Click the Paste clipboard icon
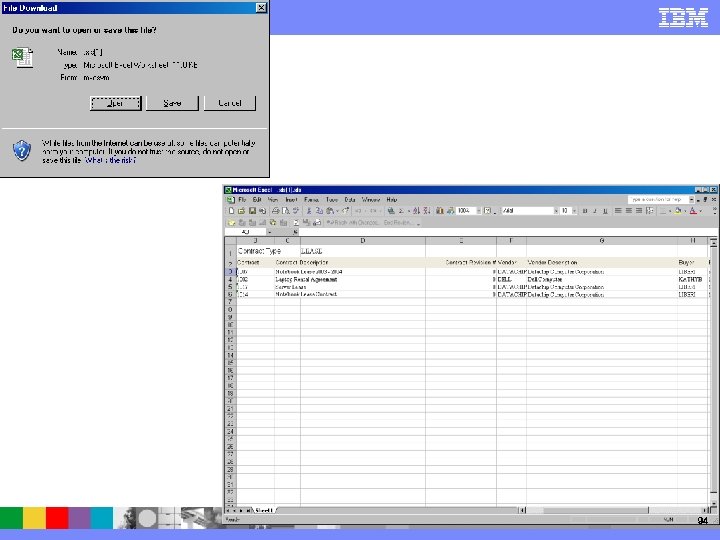The width and height of the screenshot is (720, 540). (x=330, y=211)
